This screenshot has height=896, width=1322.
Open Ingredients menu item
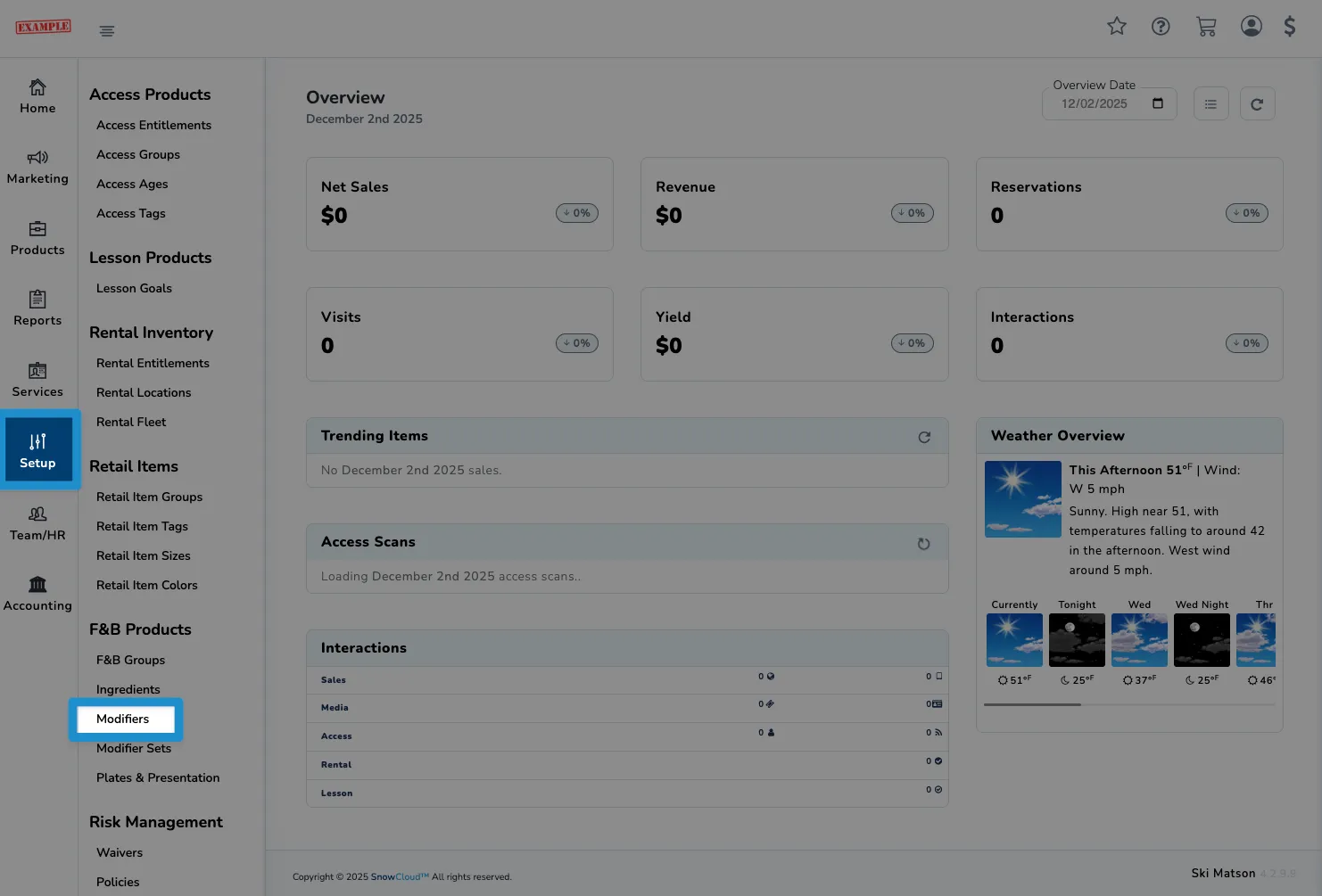(x=128, y=690)
